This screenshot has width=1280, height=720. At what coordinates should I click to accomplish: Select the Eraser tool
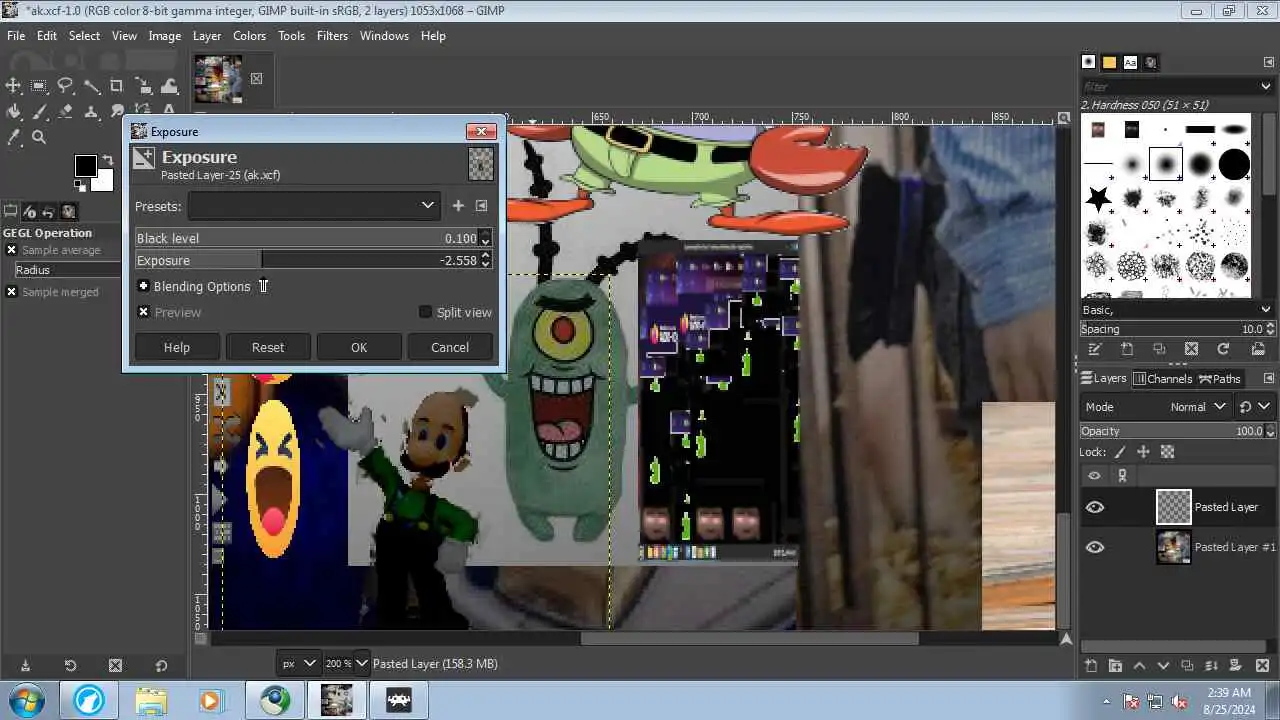(x=65, y=112)
